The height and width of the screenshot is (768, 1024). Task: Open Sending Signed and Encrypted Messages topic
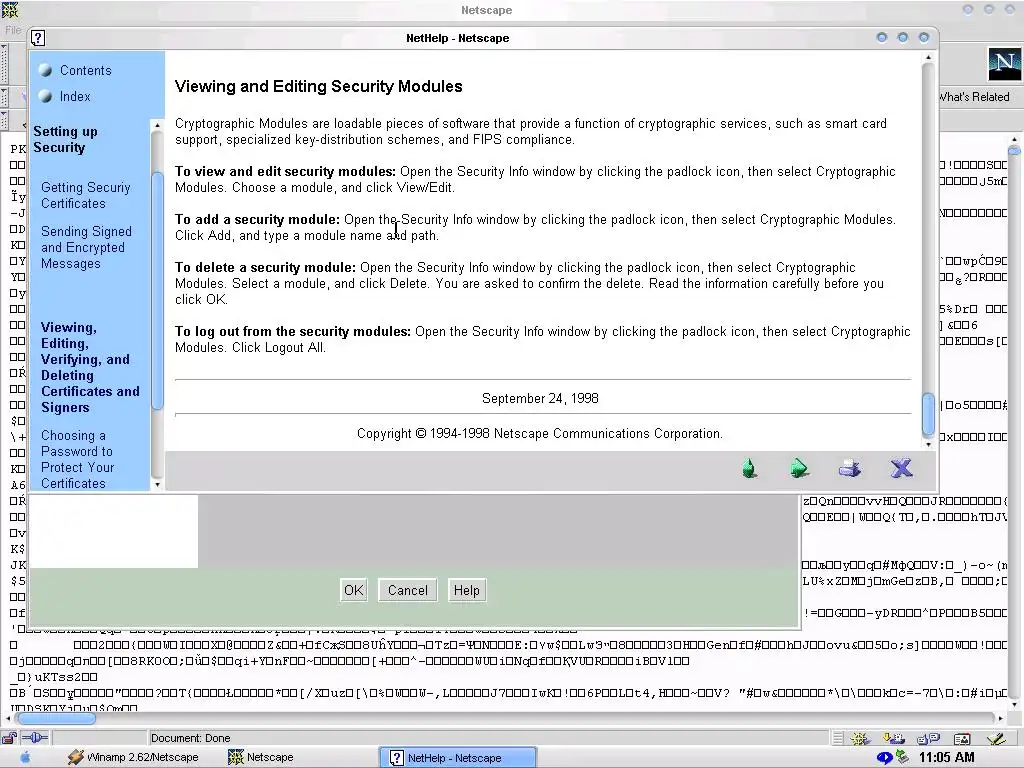click(x=86, y=248)
